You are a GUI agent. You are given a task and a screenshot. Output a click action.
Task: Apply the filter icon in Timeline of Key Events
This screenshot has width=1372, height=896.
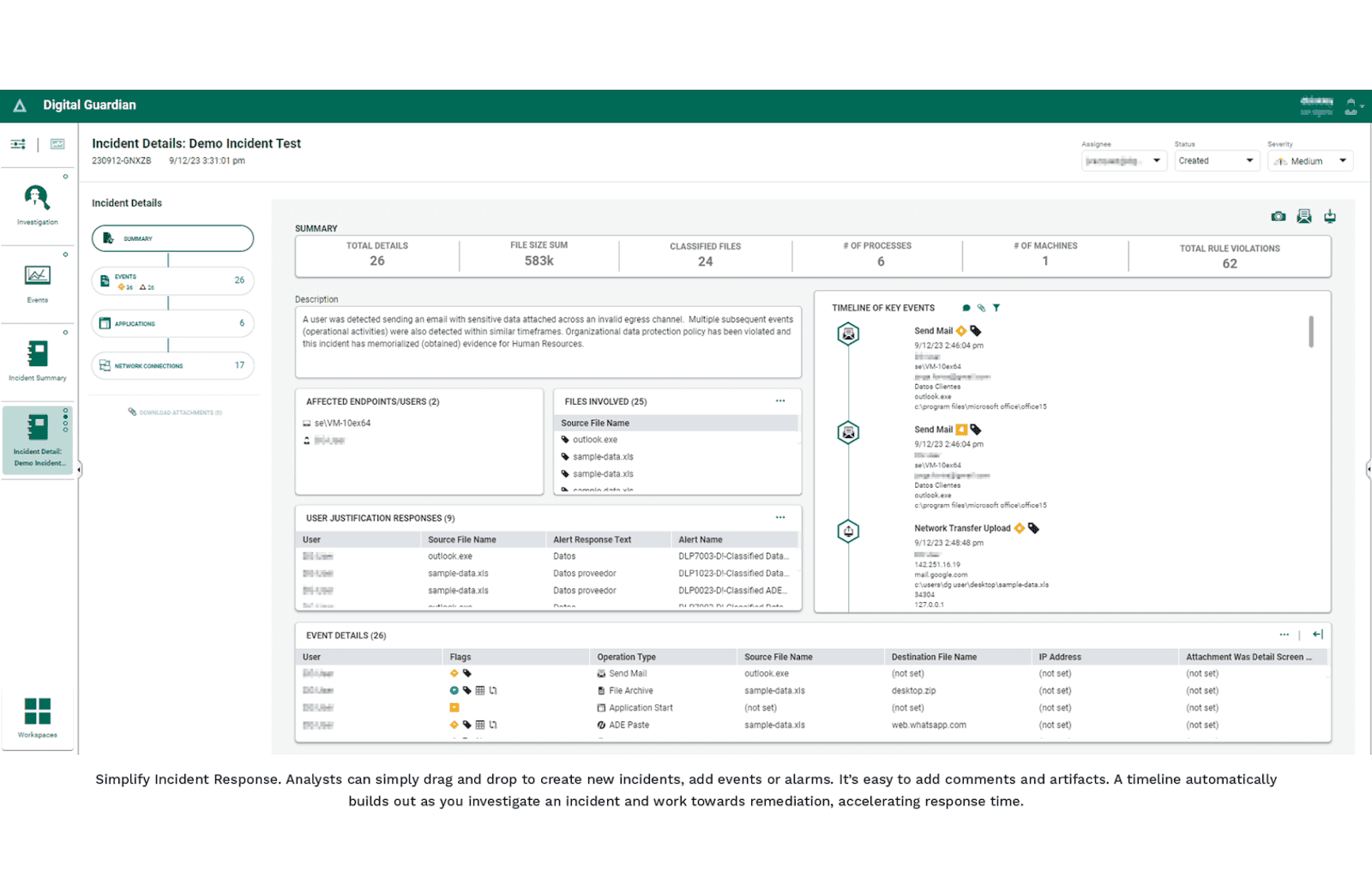[996, 307]
